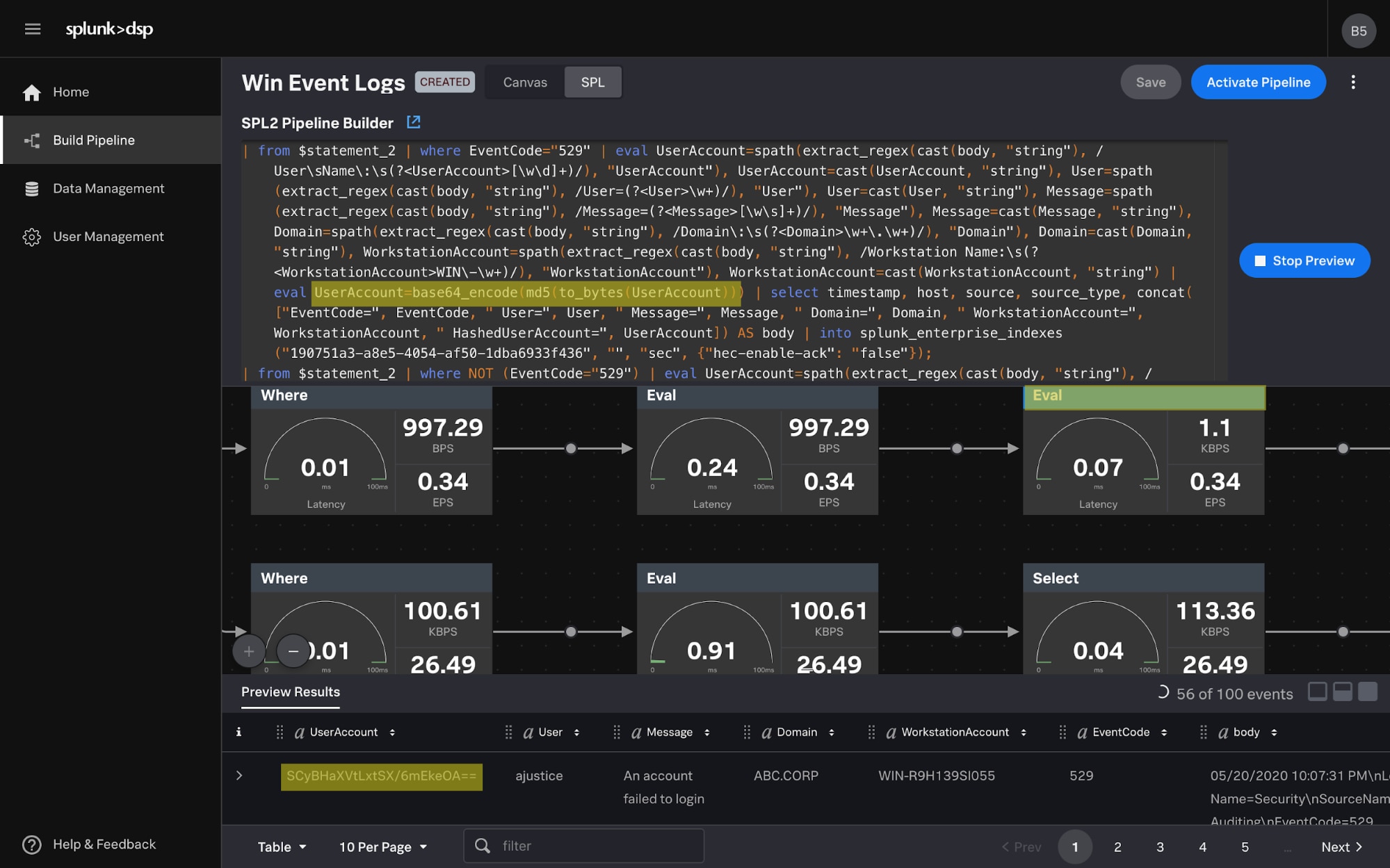The image size is (1390, 868).
Task: Click connector dot after bottom Eval node
Action: 957,632
